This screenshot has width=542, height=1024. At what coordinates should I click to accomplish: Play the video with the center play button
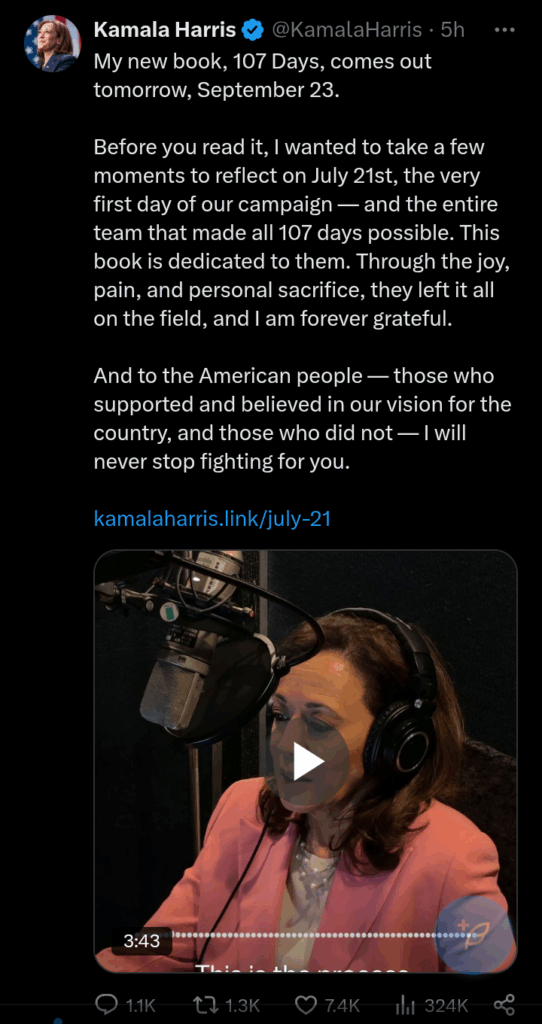click(x=308, y=761)
